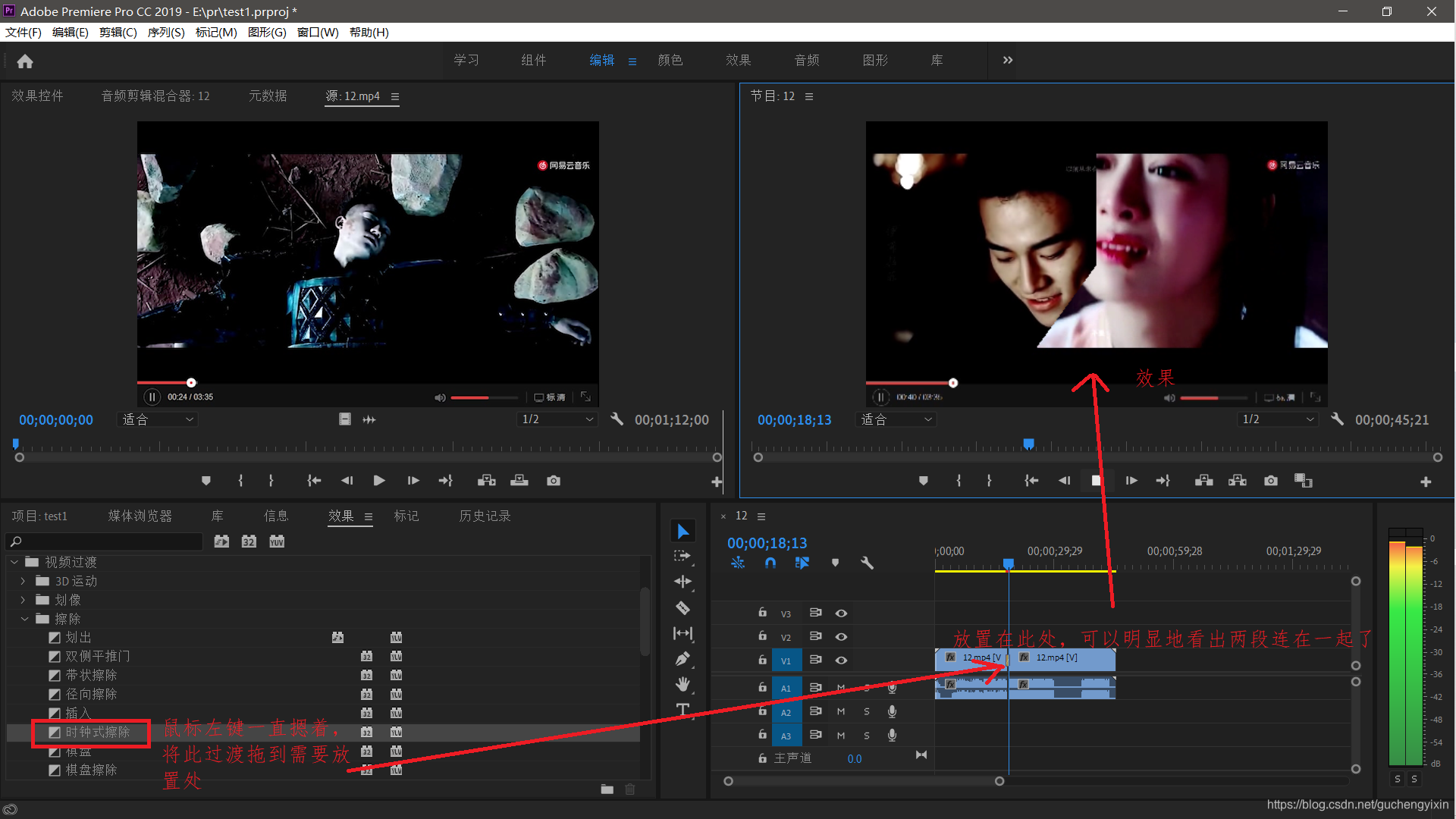The image size is (1456, 819).
Task: Select the Type tool
Action: tap(682, 710)
